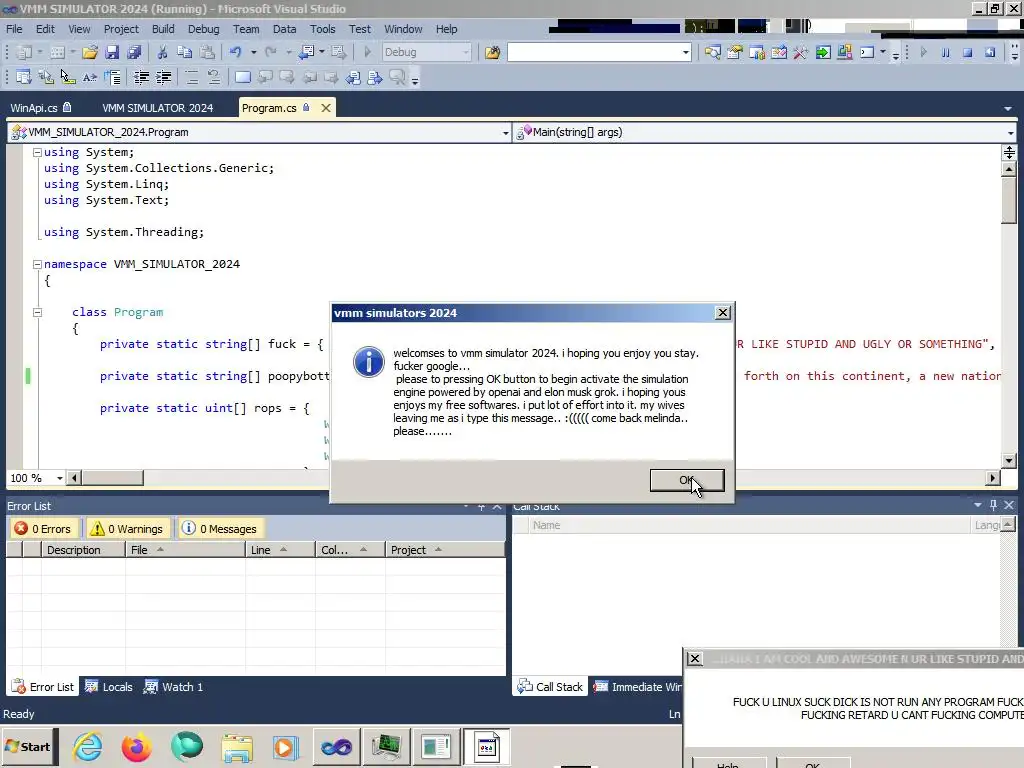
Task: Click the Start Page green arrow icon
Action: [823, 52]
